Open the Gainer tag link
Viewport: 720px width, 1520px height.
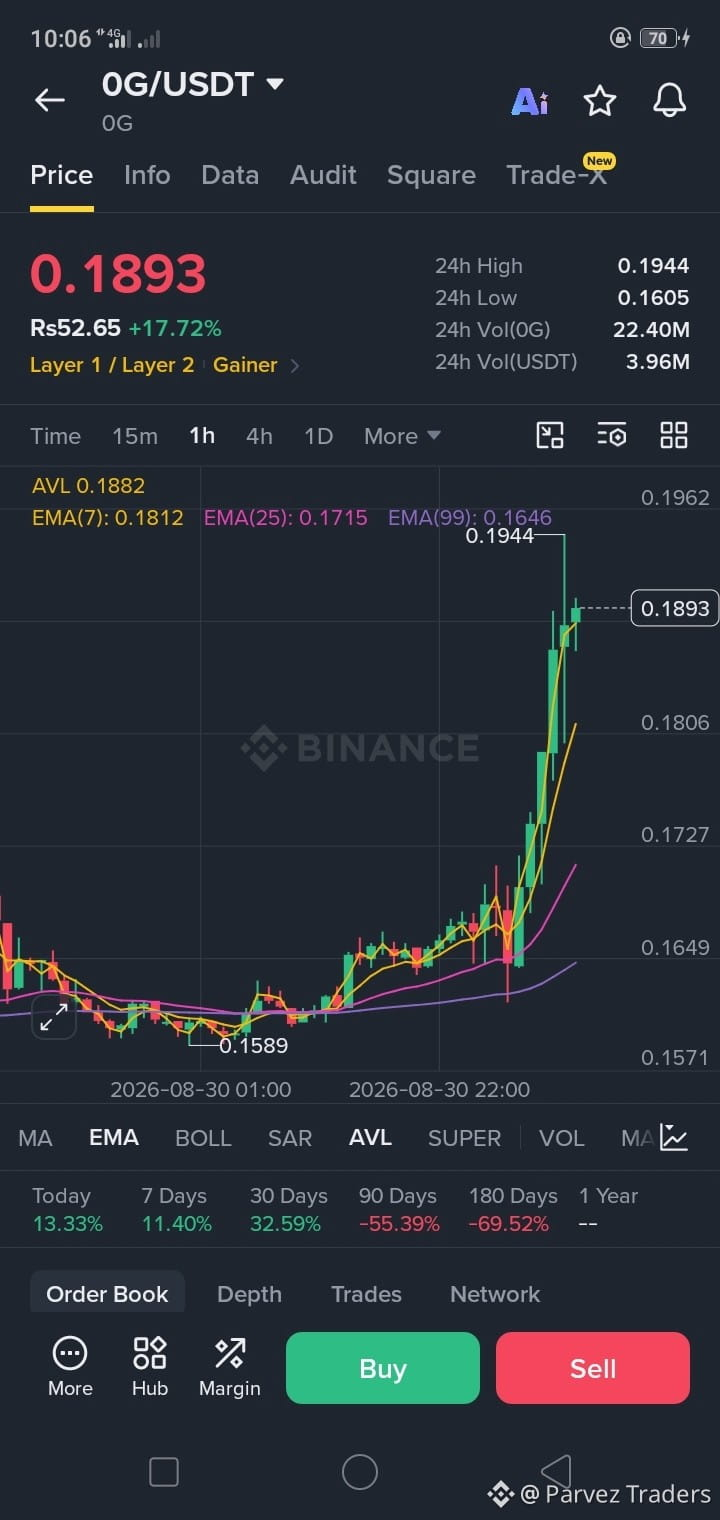click(245, 365)
